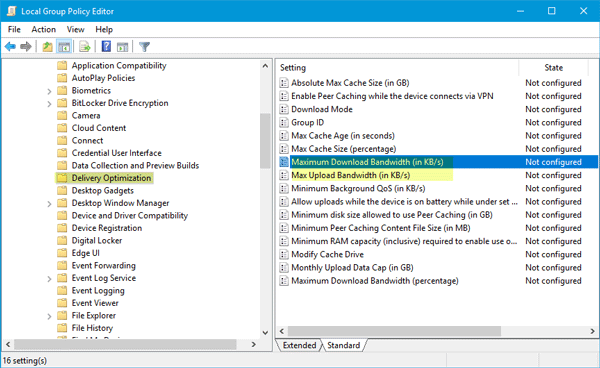Select Minimum Peer Caching Content File Size
This screenshot has height=368, width=600.
pos(381,228)
